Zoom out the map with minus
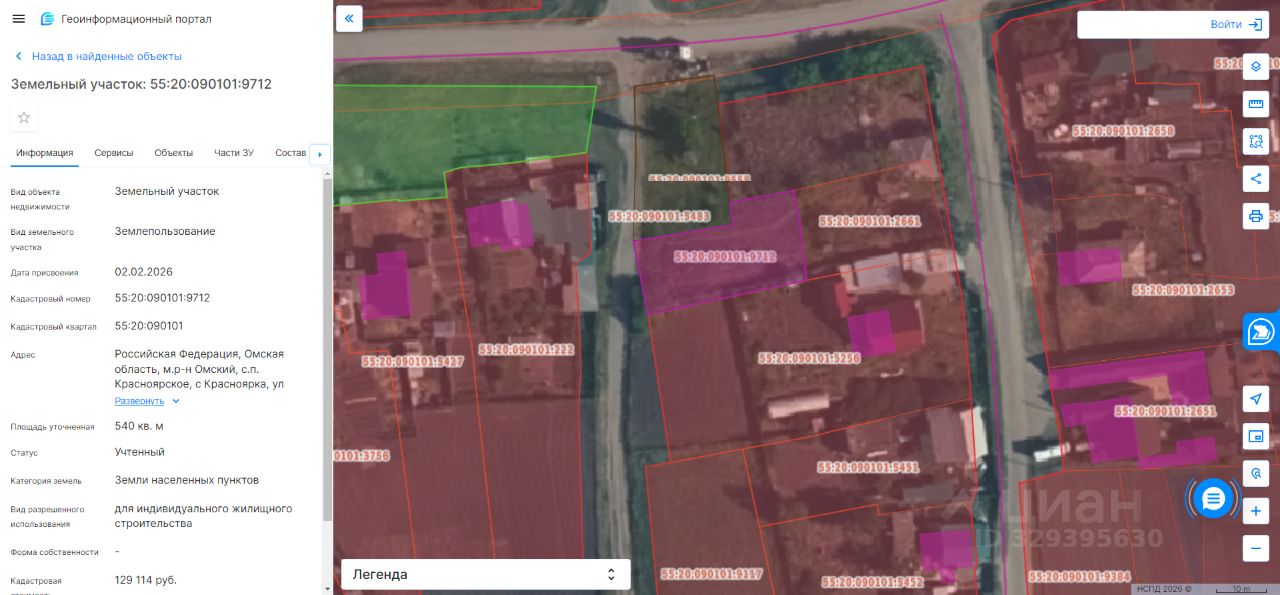Screen dimensions: 1280x595 (1256, 548)
